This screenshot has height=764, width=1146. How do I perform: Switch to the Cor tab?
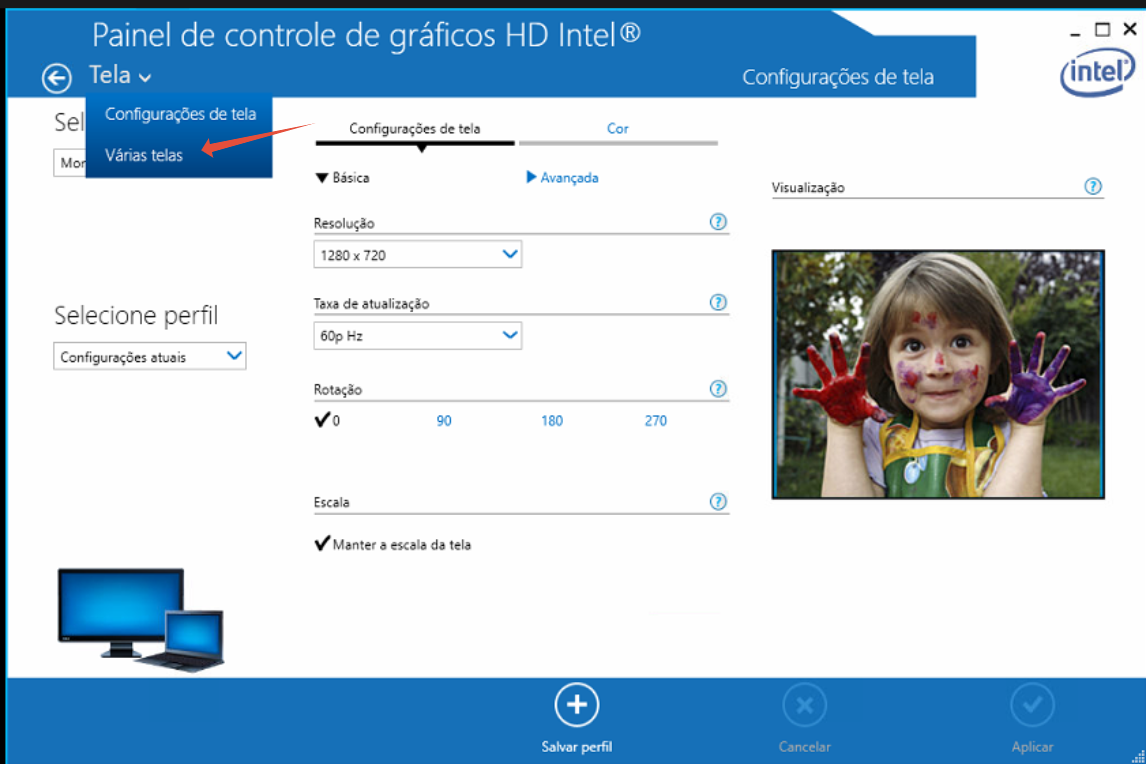point(618,129)
